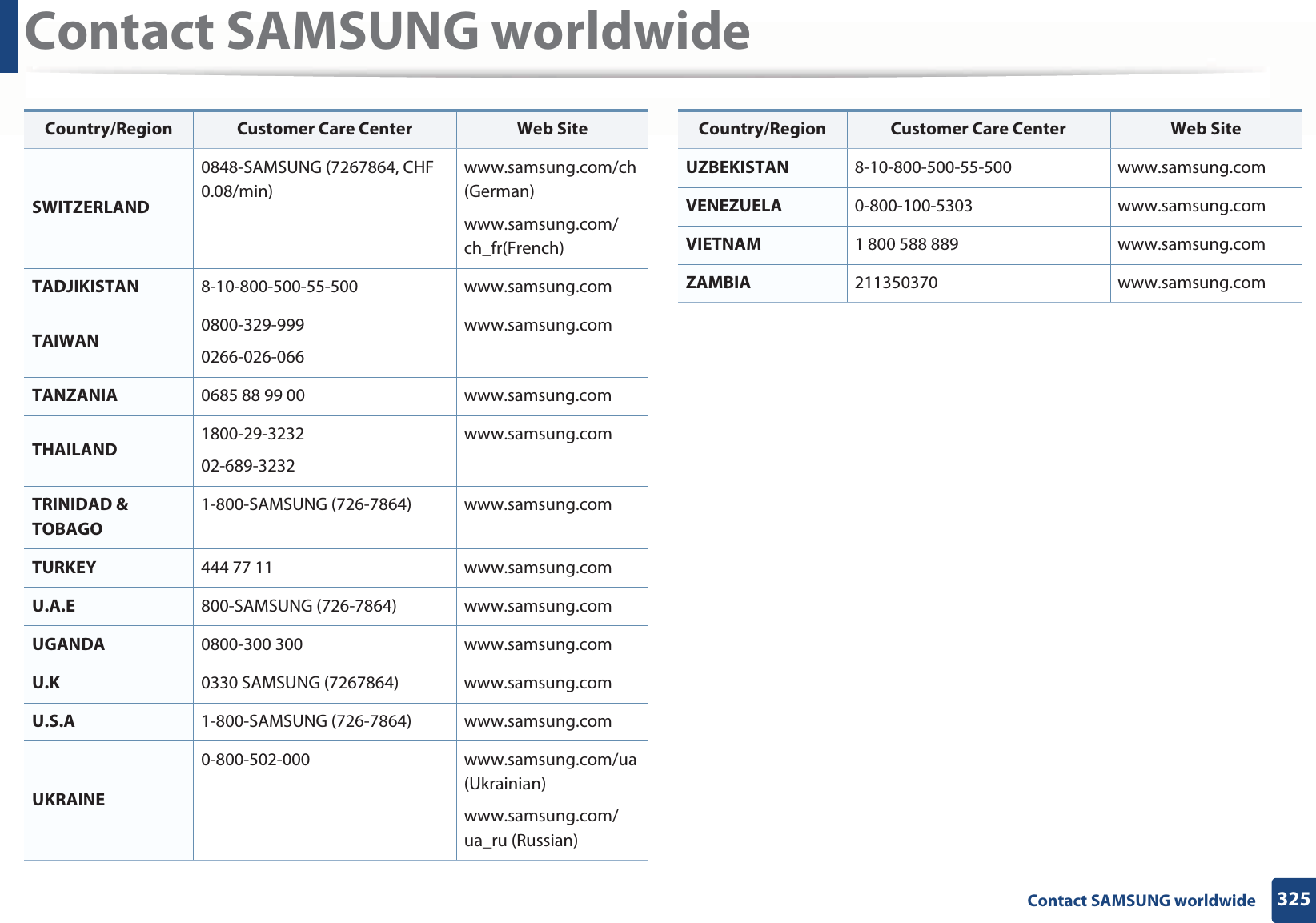Click the Customer Care Center header above UZBEKISTAN's number
The height and width of the screenshot is (923, 1316).
pyautogui.click(x=978, y=129)
